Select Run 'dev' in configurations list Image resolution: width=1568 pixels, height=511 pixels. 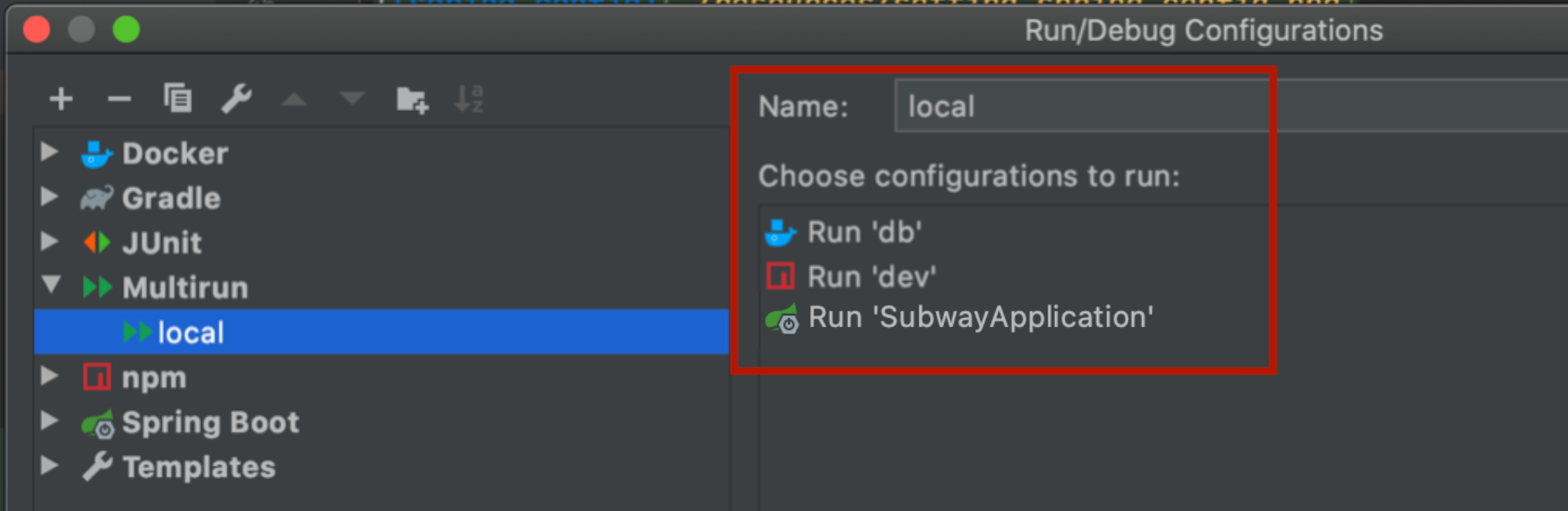tap(872, 277)
